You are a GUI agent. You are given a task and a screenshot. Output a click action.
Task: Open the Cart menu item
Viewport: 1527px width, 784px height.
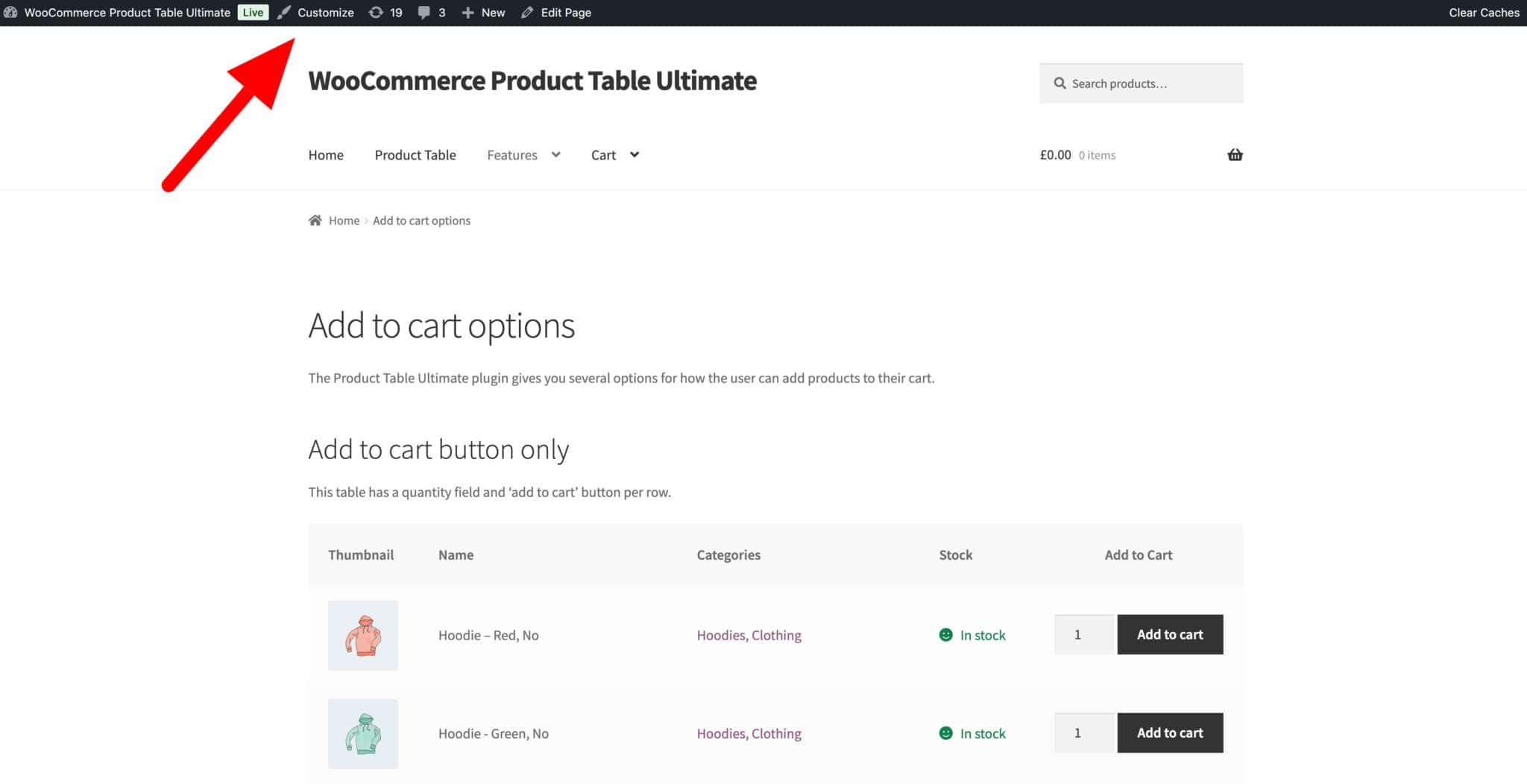pos(603,155)
